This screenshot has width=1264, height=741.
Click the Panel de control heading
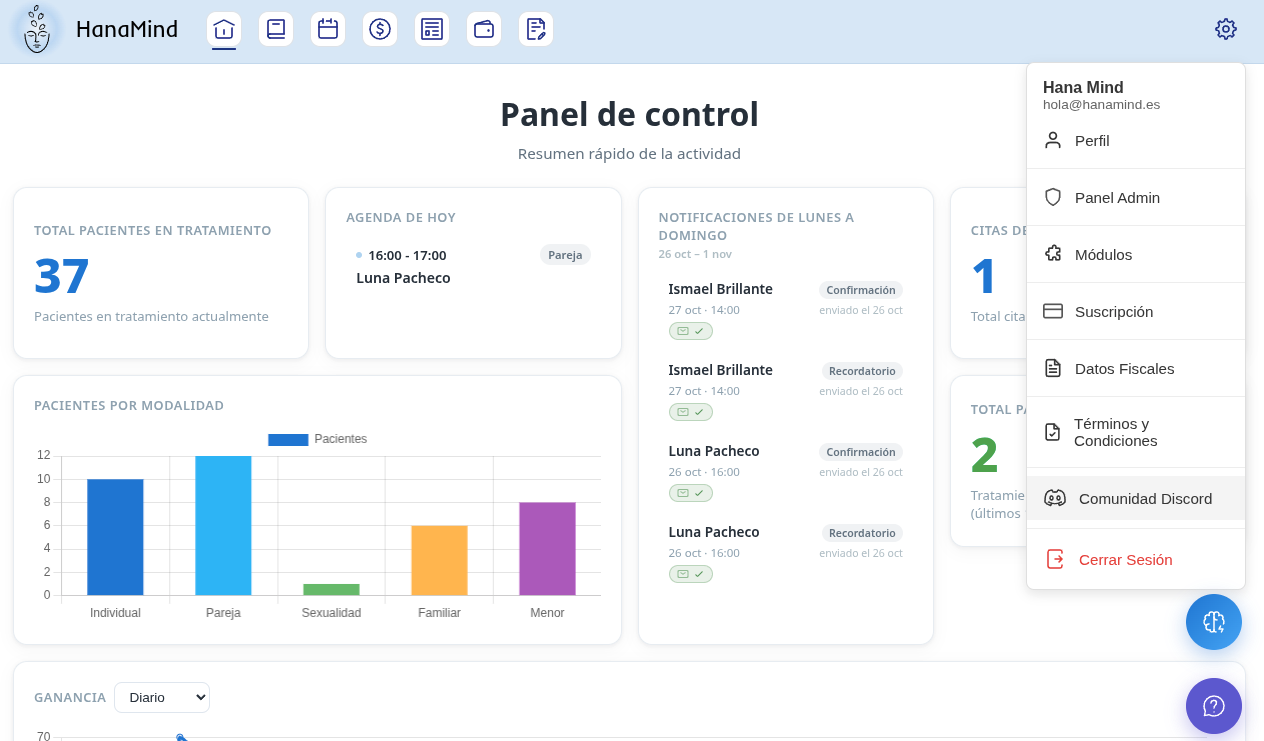[630, 114]
